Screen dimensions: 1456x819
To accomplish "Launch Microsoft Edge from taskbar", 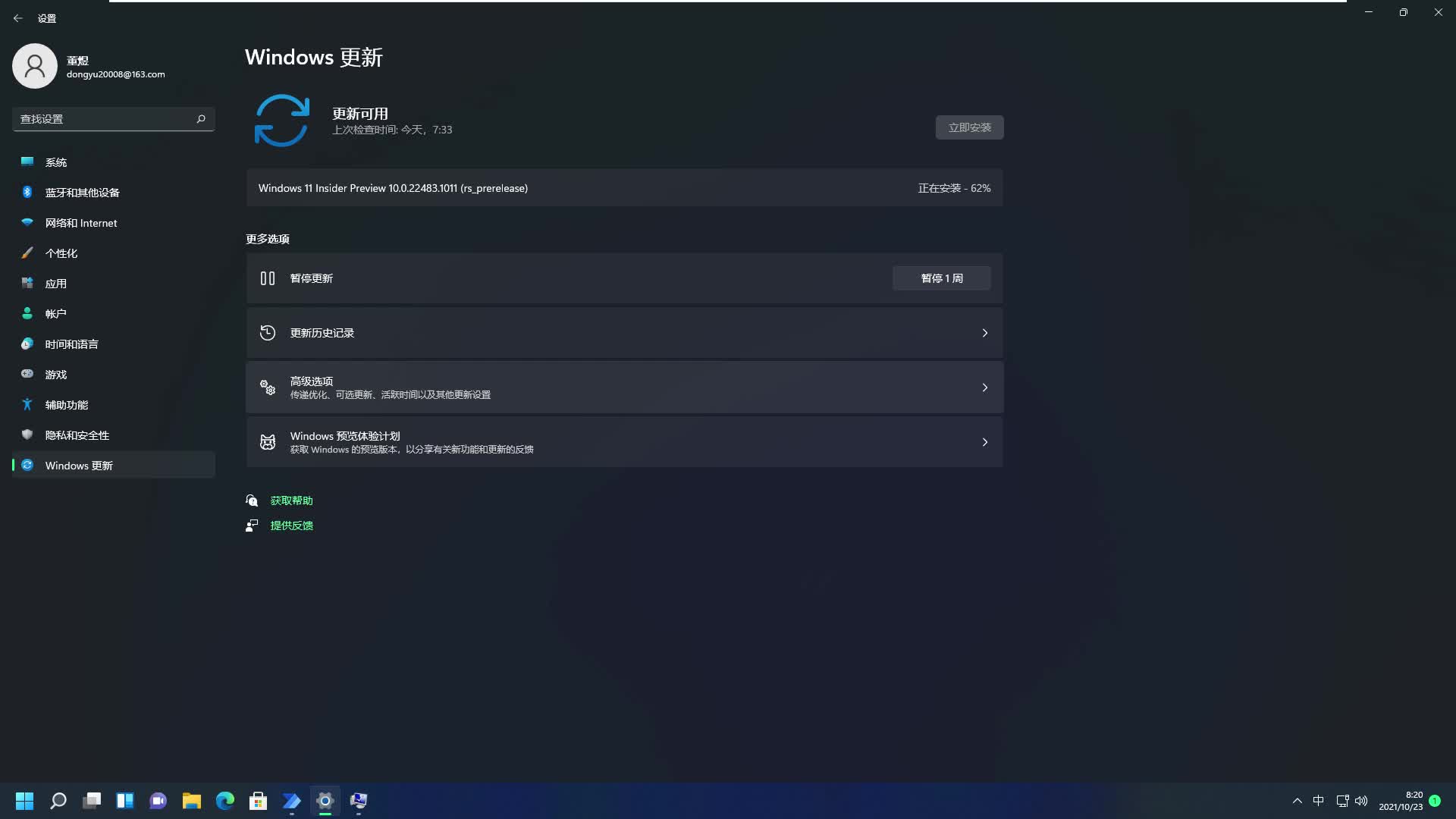I will (x=225, y=801).
